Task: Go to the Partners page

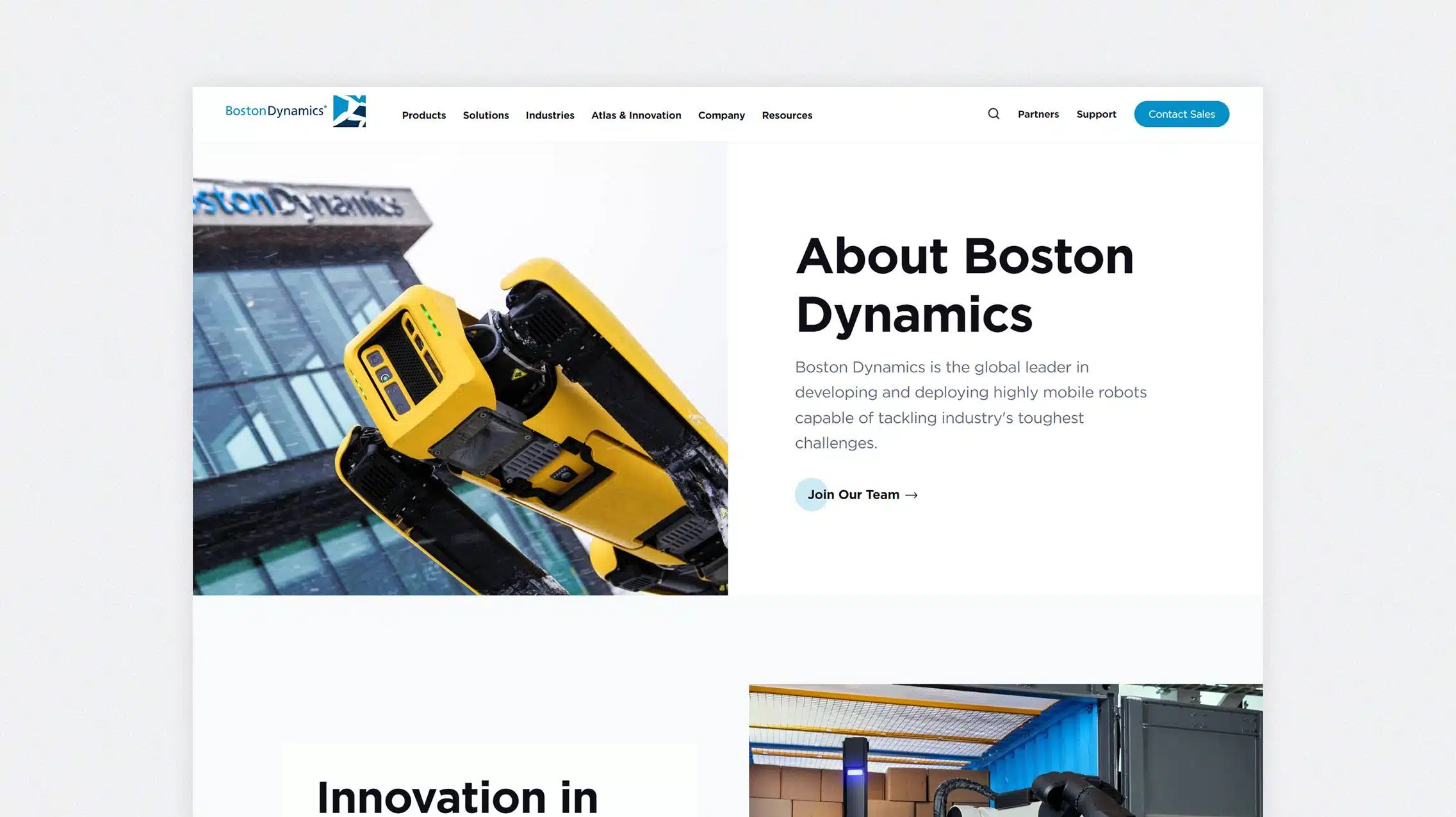Action: (1038, 114)
